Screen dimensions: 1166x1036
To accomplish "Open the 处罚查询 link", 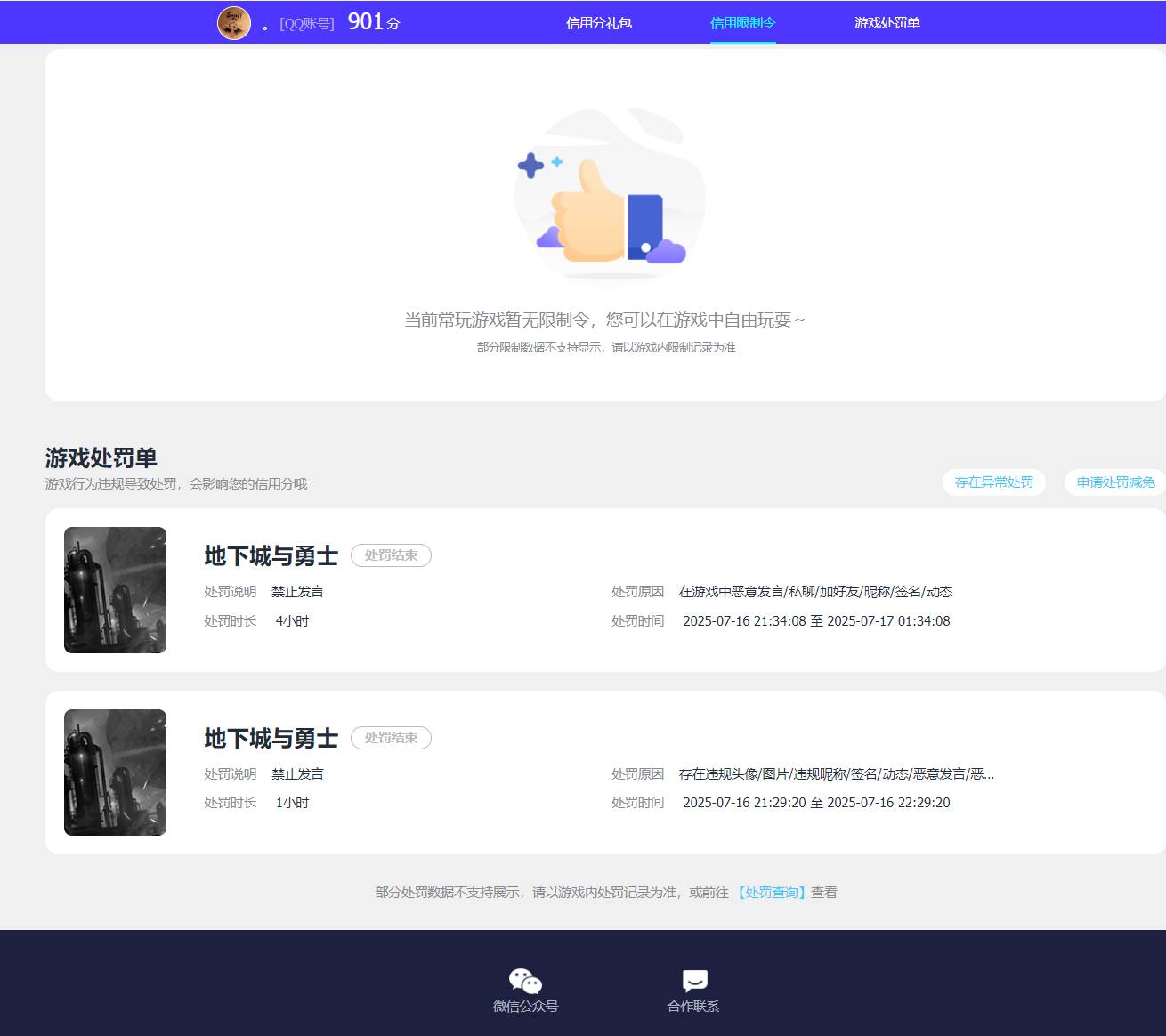I will (x=772, y=893).
